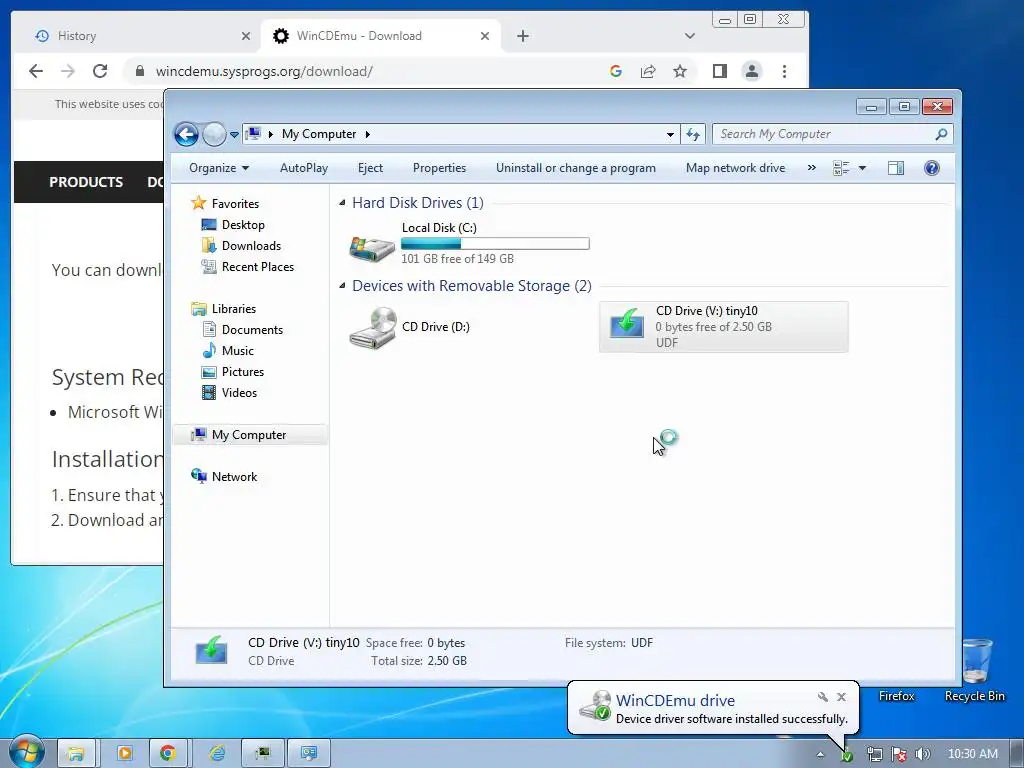Open Chrome profile icon
1024x768 pixels.
pos(752,71)
